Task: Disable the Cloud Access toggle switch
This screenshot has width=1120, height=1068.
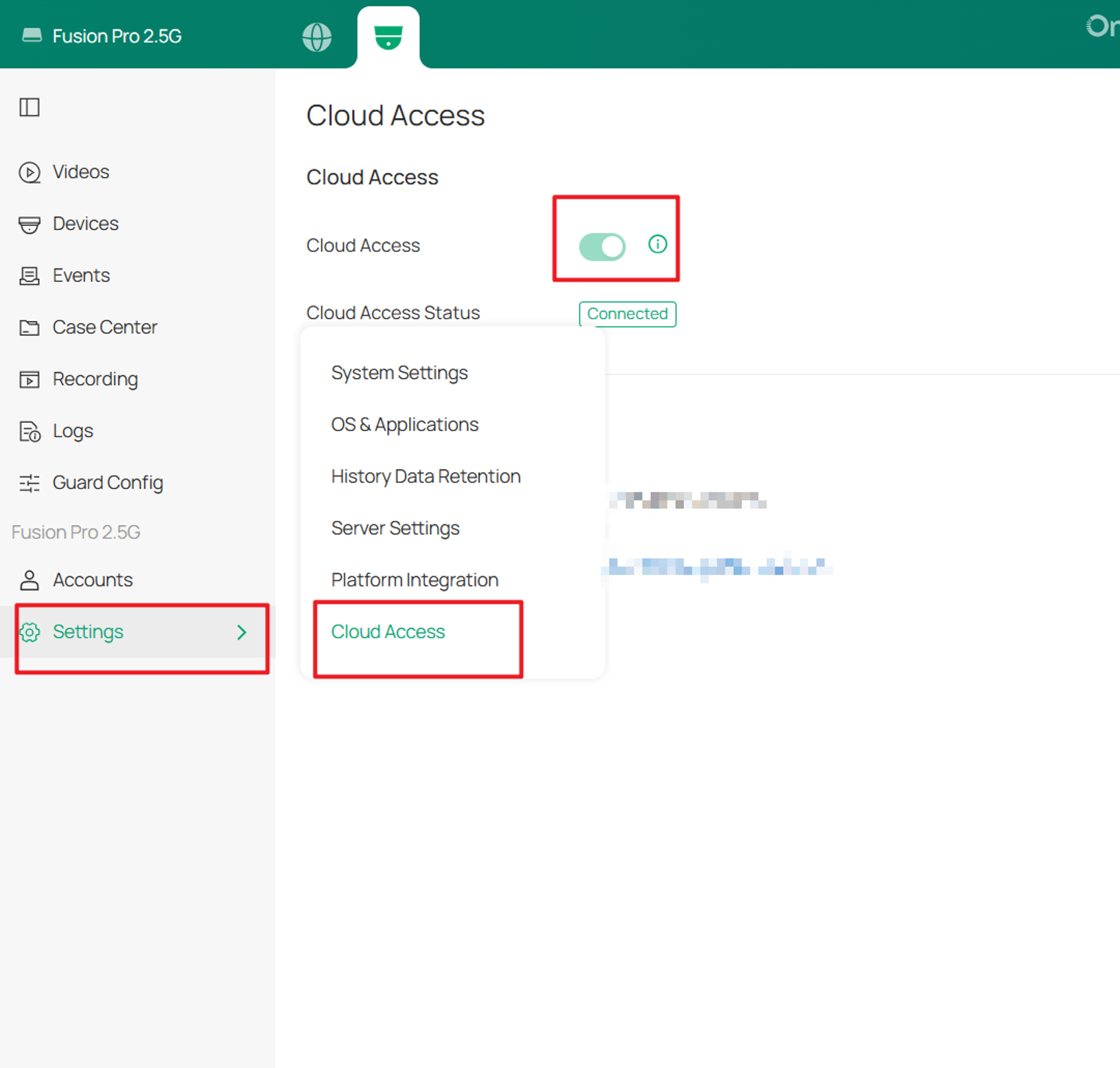Action: (602, 247)
